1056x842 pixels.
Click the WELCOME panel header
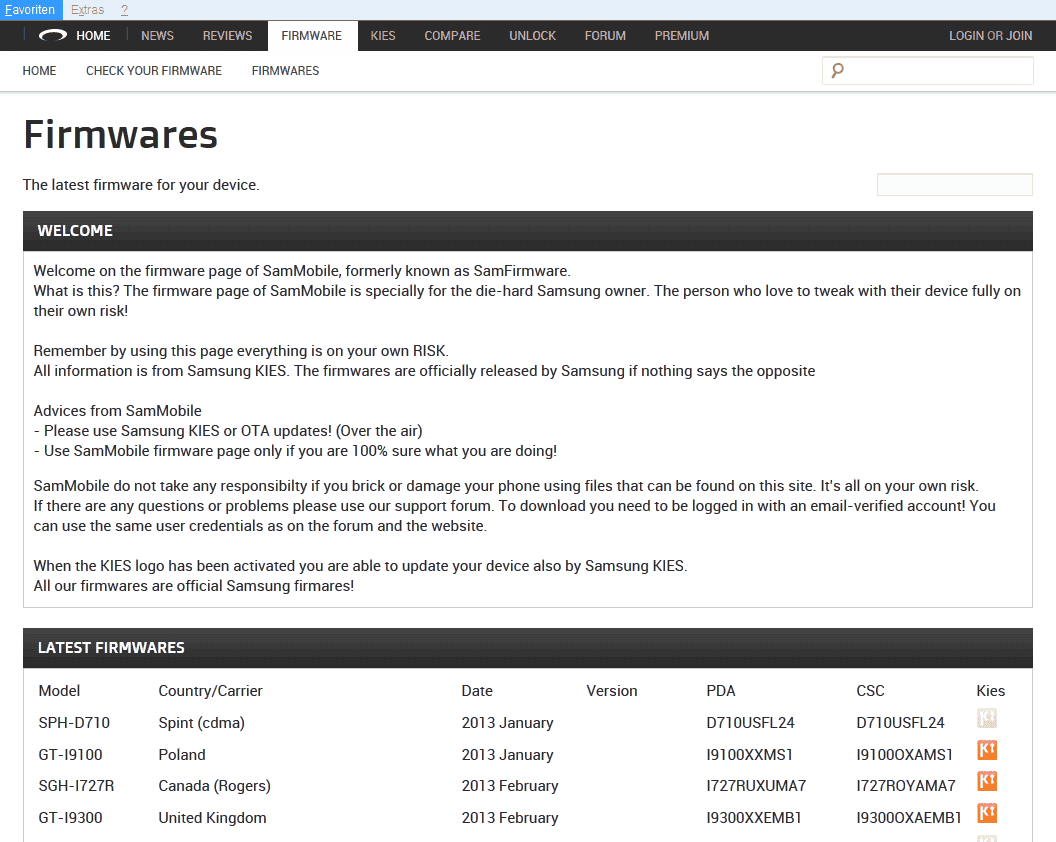pyautogui.click(x=527, y=231)
